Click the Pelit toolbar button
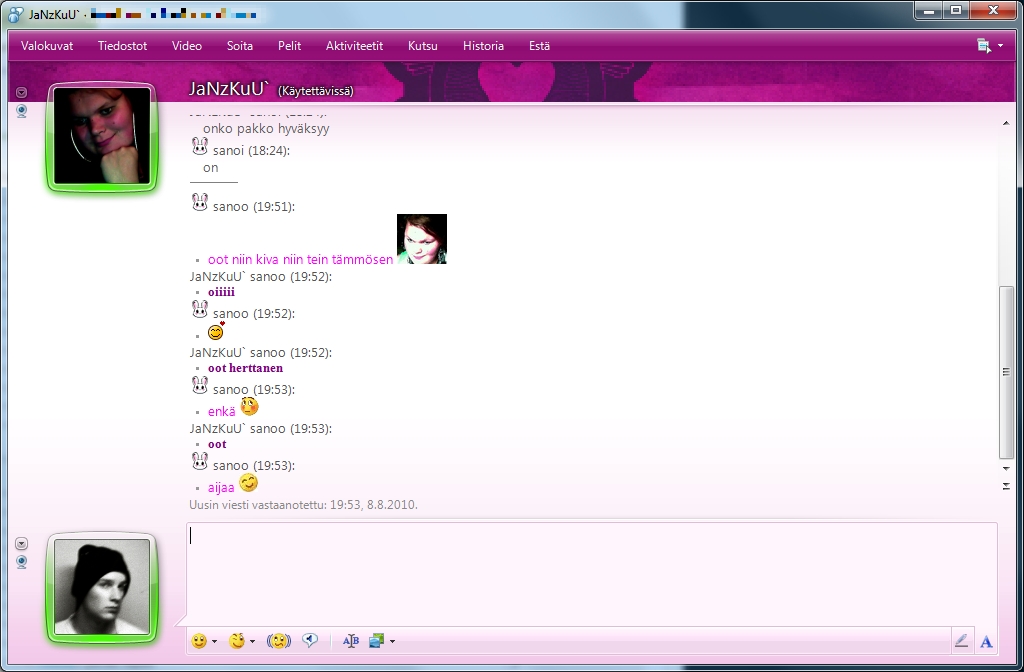 [289, 46]
